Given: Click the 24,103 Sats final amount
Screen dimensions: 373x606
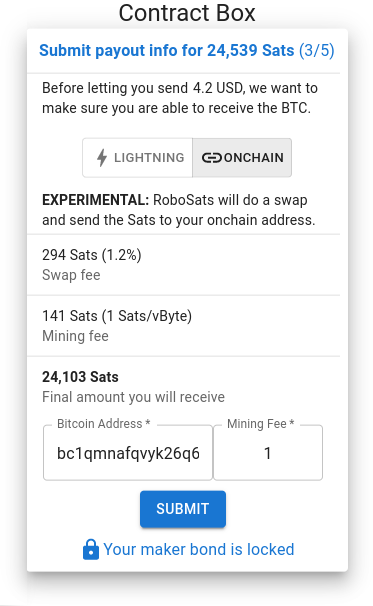Looking at the screenshot, I should coord(80,377).
